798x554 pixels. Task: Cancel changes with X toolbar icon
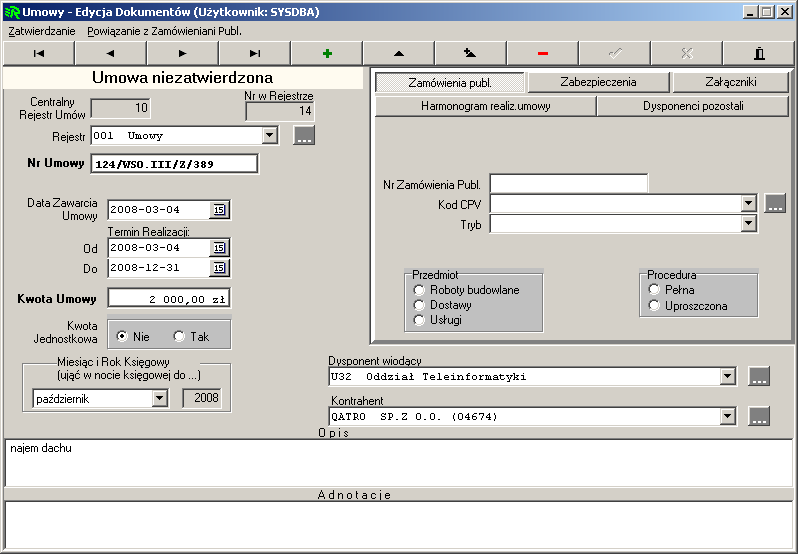tap(687, 53)
